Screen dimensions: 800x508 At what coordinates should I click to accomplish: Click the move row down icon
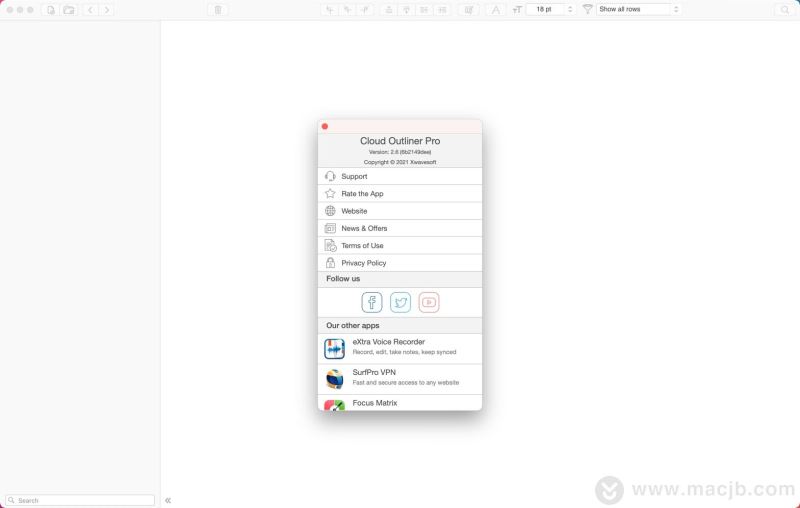pos(406,10)
